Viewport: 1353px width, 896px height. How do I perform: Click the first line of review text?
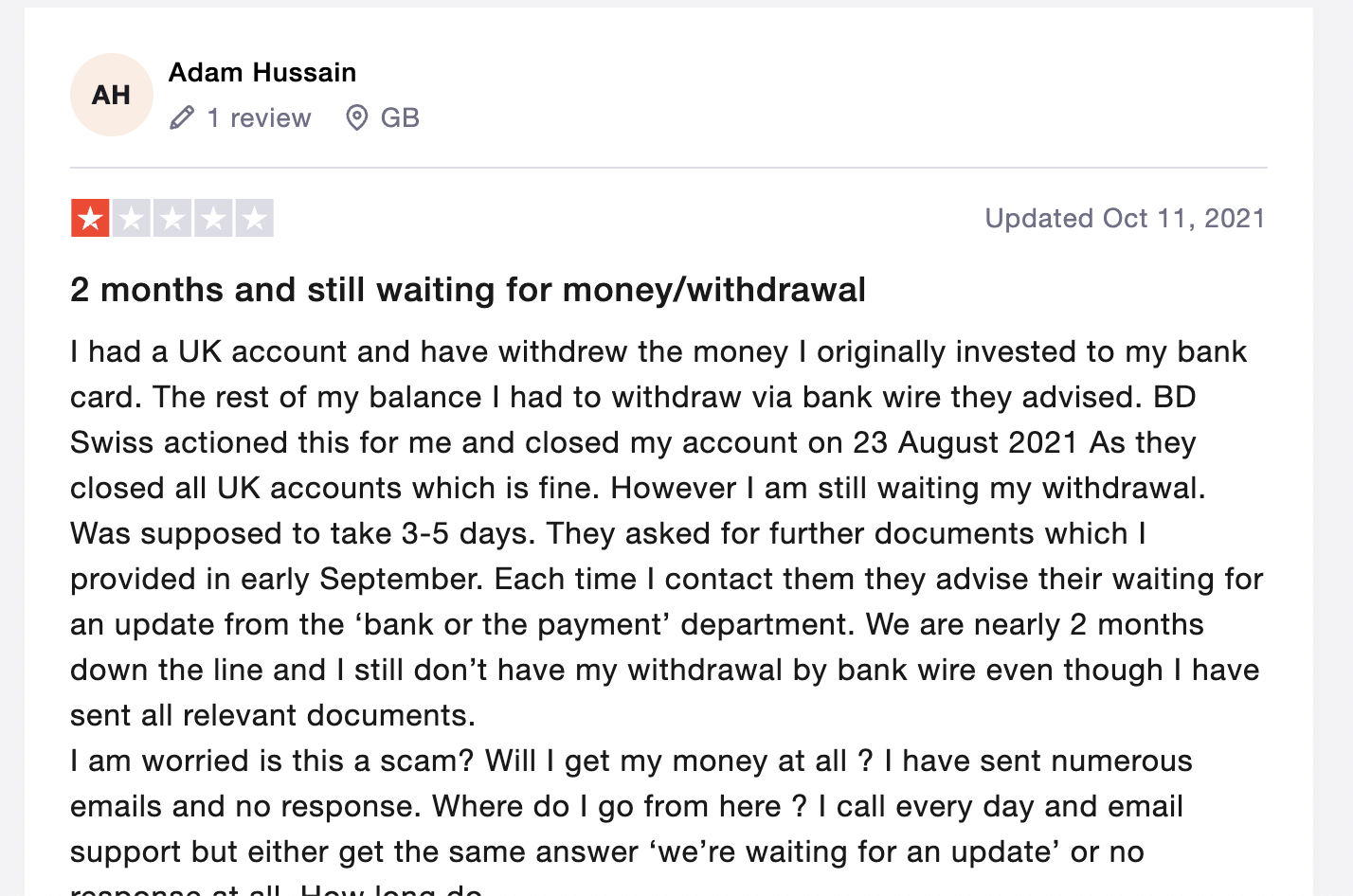coord(658,352)
